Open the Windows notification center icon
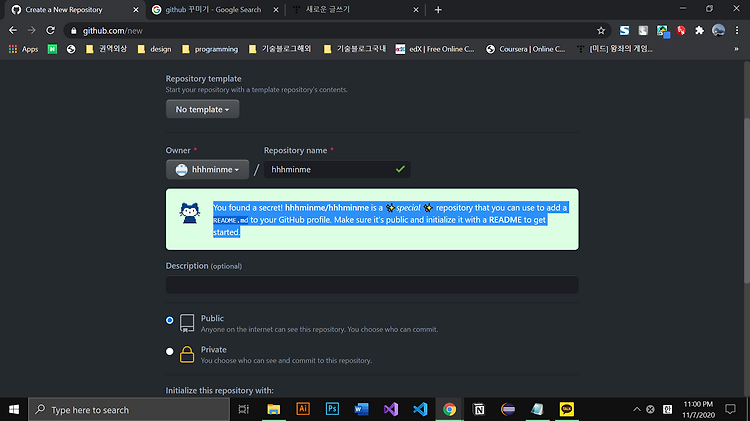750x421 pixels. coord(730,410)
